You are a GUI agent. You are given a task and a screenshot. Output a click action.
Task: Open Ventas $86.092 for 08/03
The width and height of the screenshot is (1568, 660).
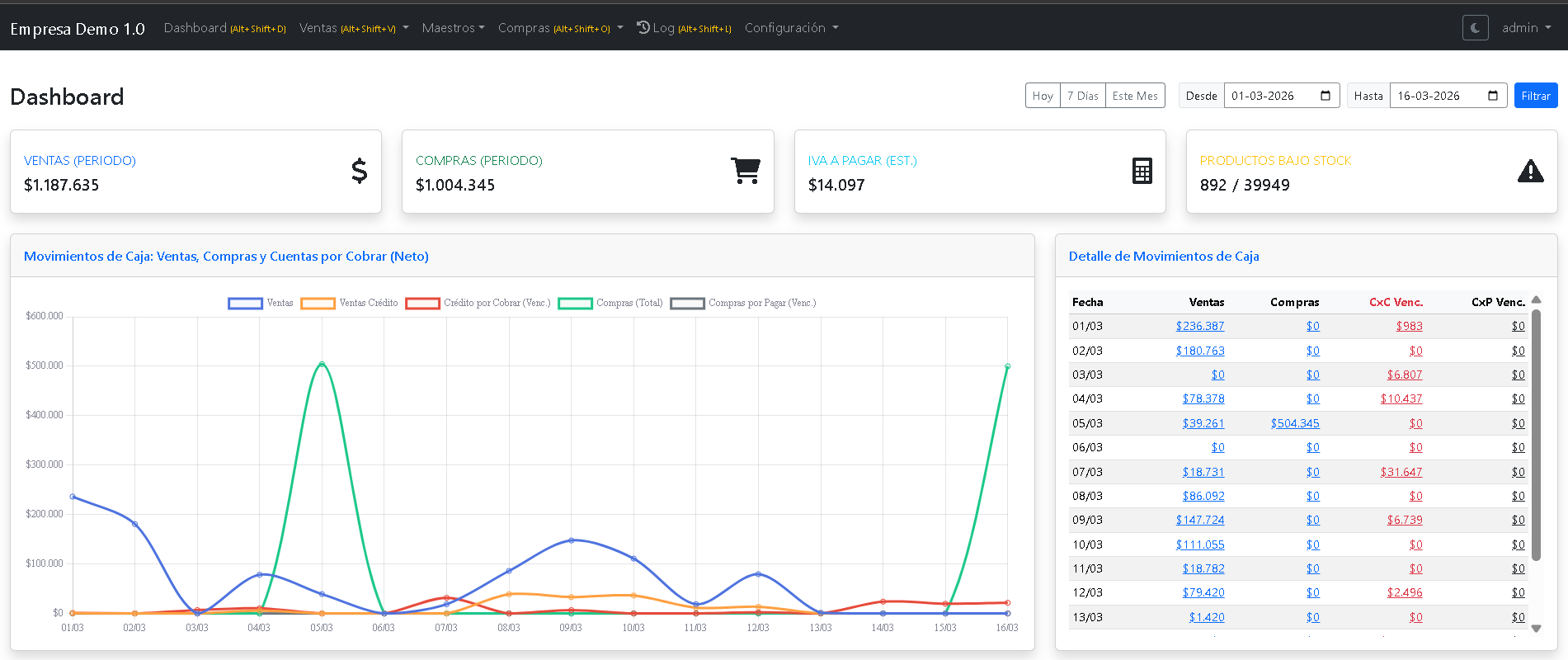(x=1203, y=496)
